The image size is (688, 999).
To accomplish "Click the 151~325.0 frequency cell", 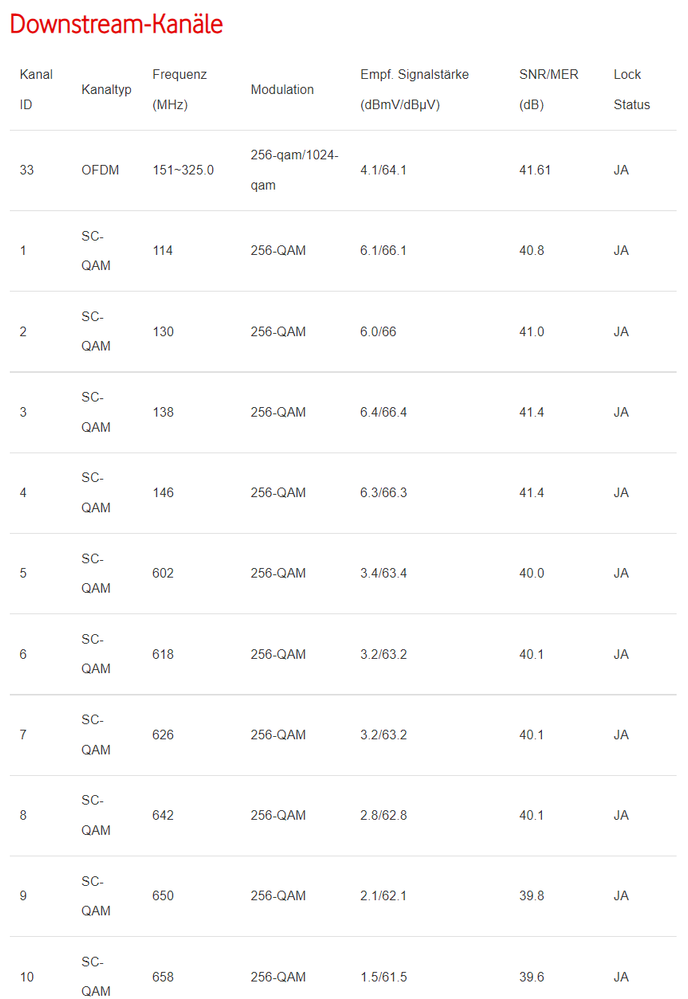I will [183, 170].
